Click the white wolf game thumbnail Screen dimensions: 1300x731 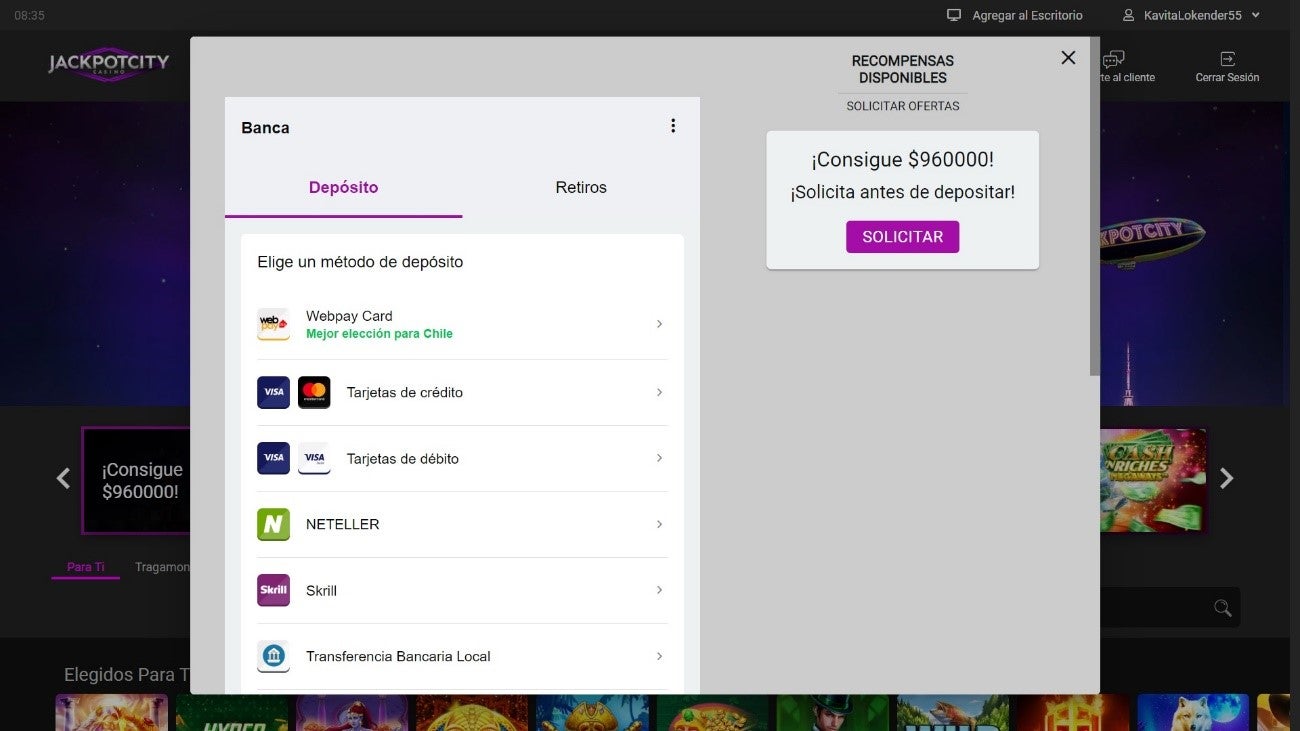[1193, 712]
